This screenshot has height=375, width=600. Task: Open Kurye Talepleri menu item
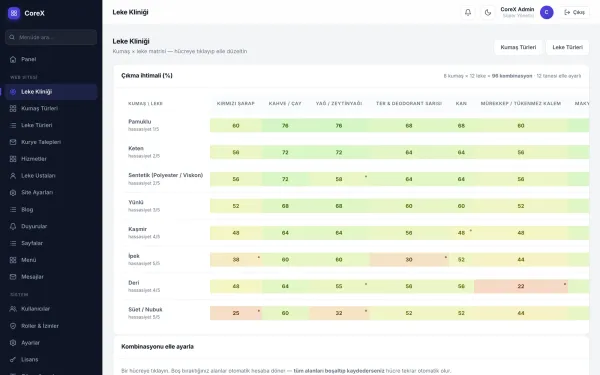51,142
